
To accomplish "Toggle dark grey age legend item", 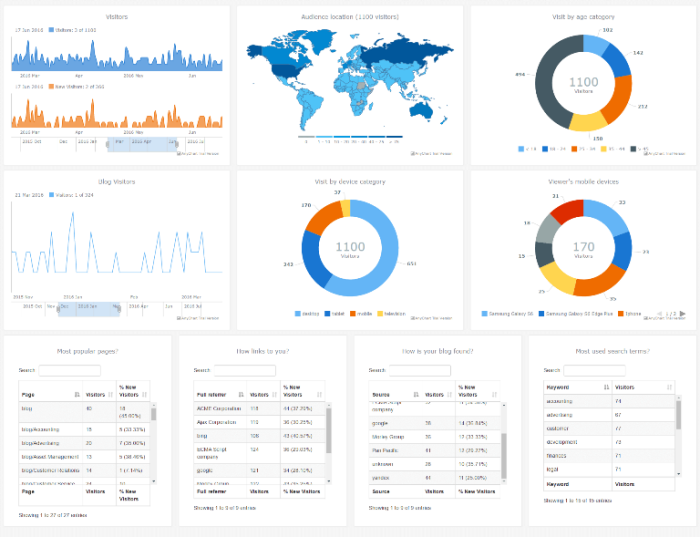I will tap(639, 149).
